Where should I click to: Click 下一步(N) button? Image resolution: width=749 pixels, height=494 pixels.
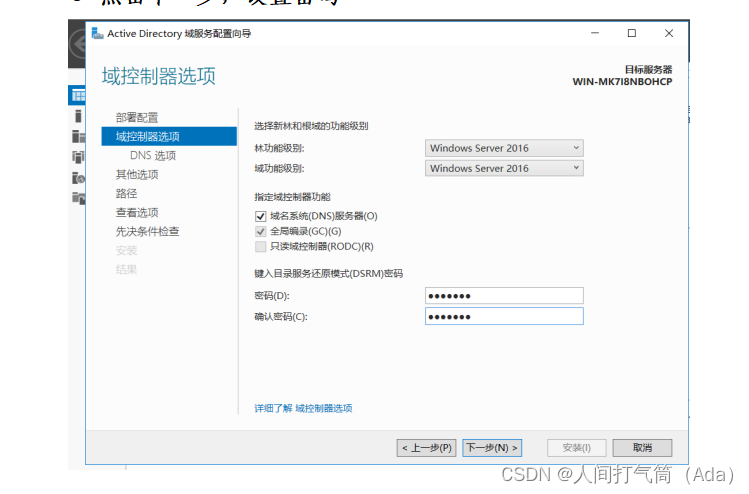point(492,448)
